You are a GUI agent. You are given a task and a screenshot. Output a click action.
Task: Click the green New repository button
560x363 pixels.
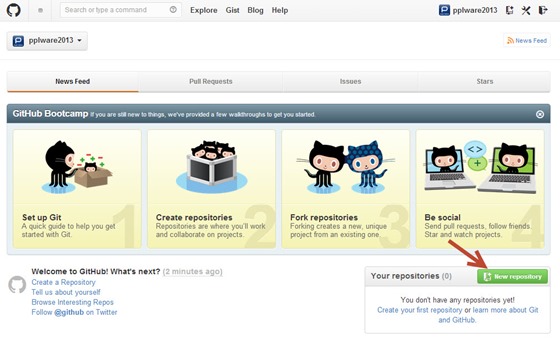click(x=512, y=277)
